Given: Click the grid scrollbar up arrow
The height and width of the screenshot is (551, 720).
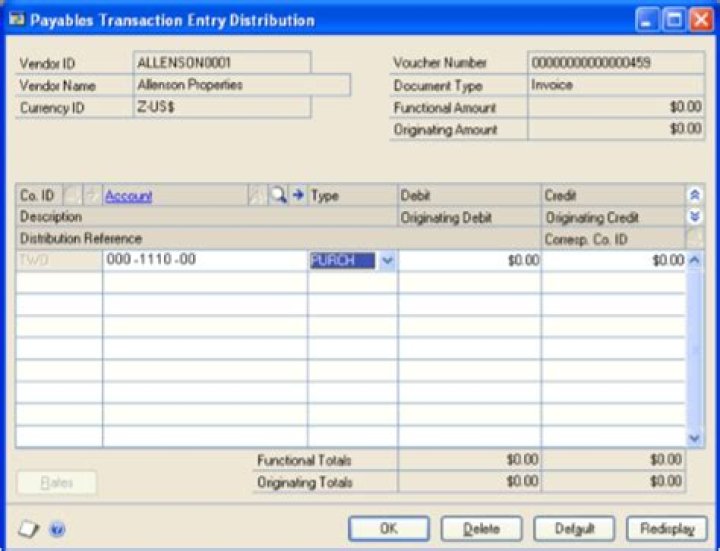Looking at the screenshot, I should tap(696, 260).
